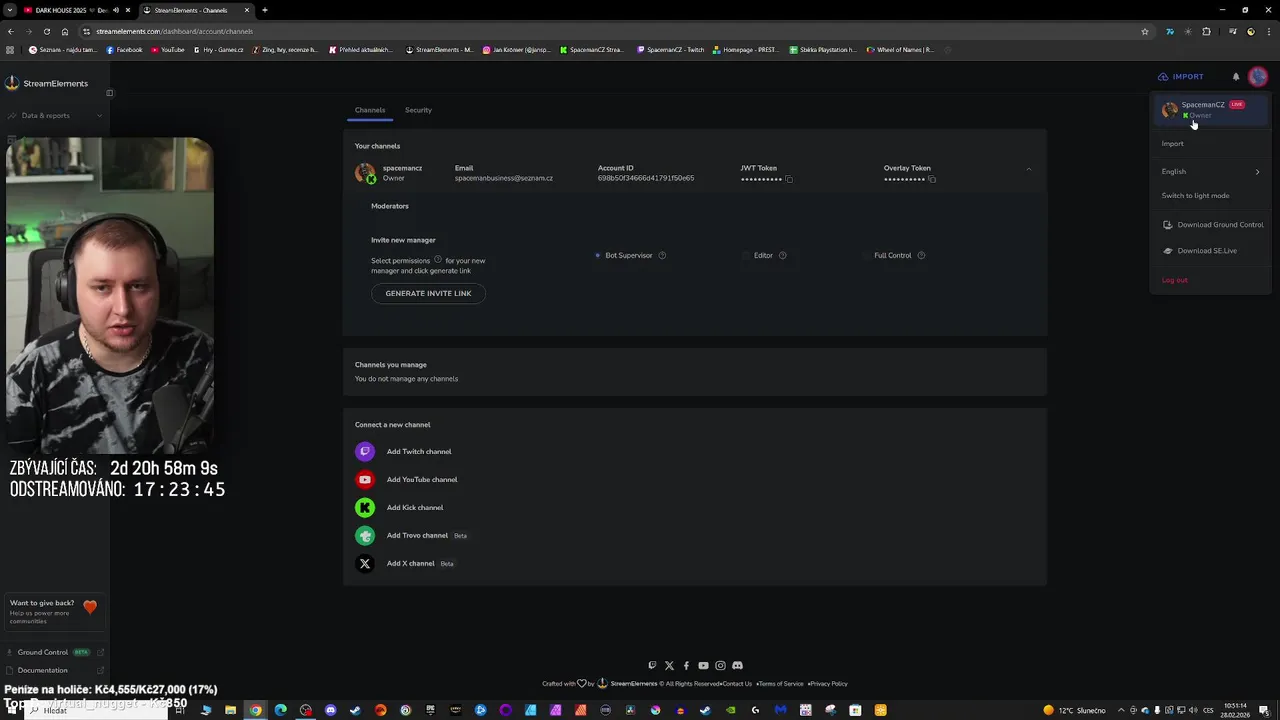This screenshot has height=720, width=1280.
Task: Expand Data & reports sidebar section
Action: click(55, 115)
